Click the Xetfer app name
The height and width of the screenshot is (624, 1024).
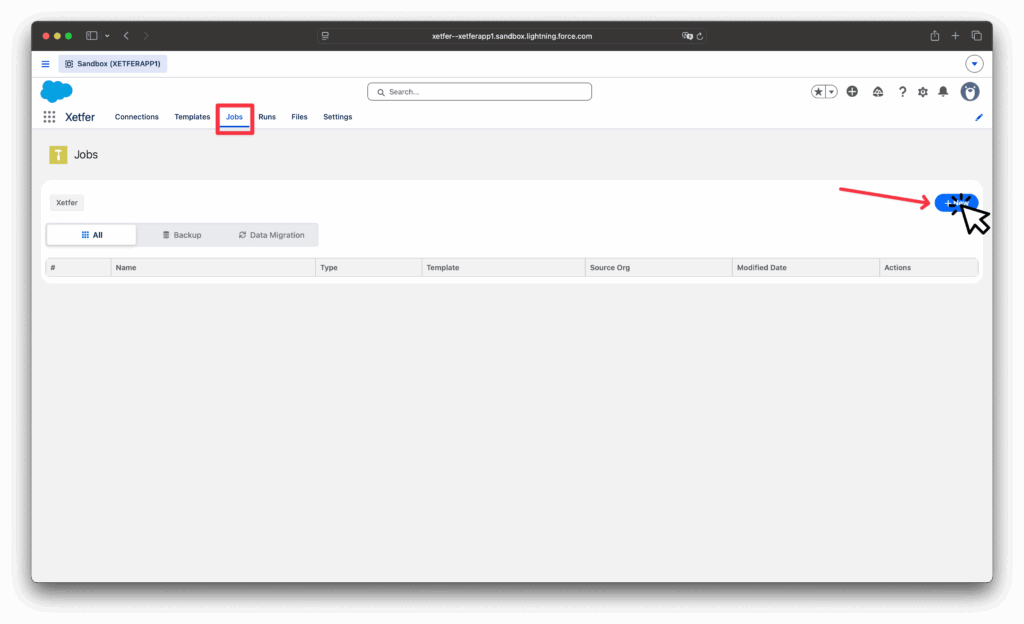(x=80, y=117)
